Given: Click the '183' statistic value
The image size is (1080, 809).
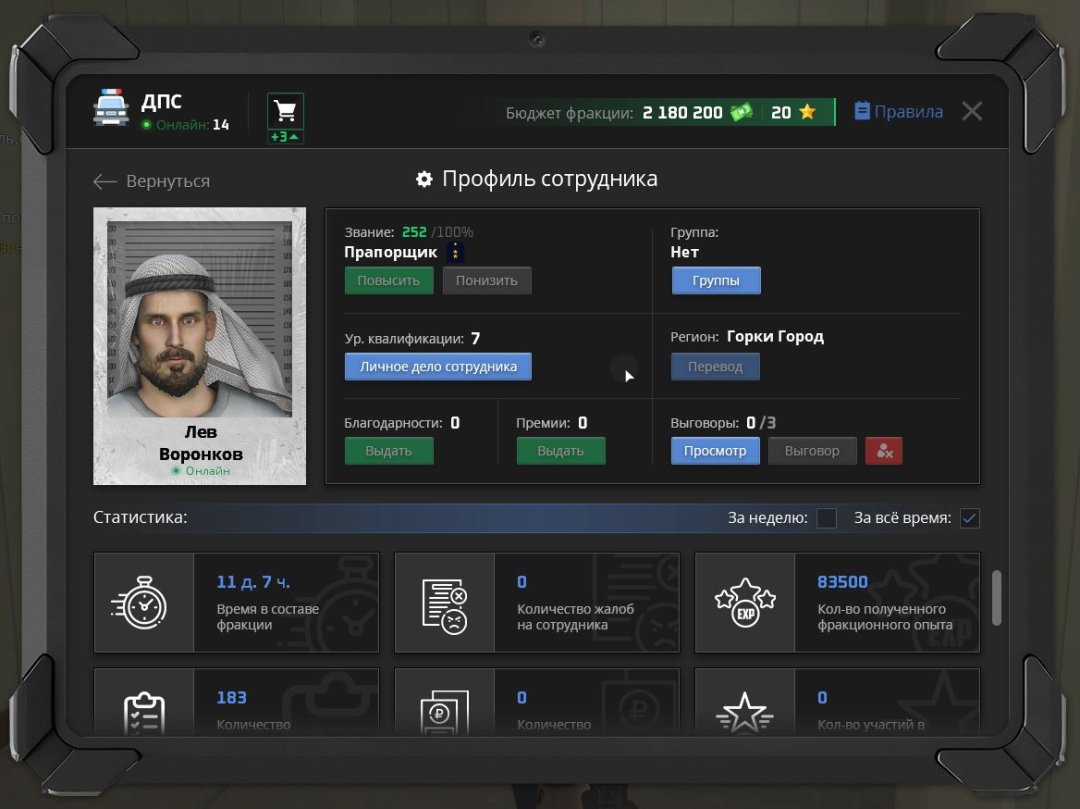Looking at the screenshot, I should (x=231, y=697).
